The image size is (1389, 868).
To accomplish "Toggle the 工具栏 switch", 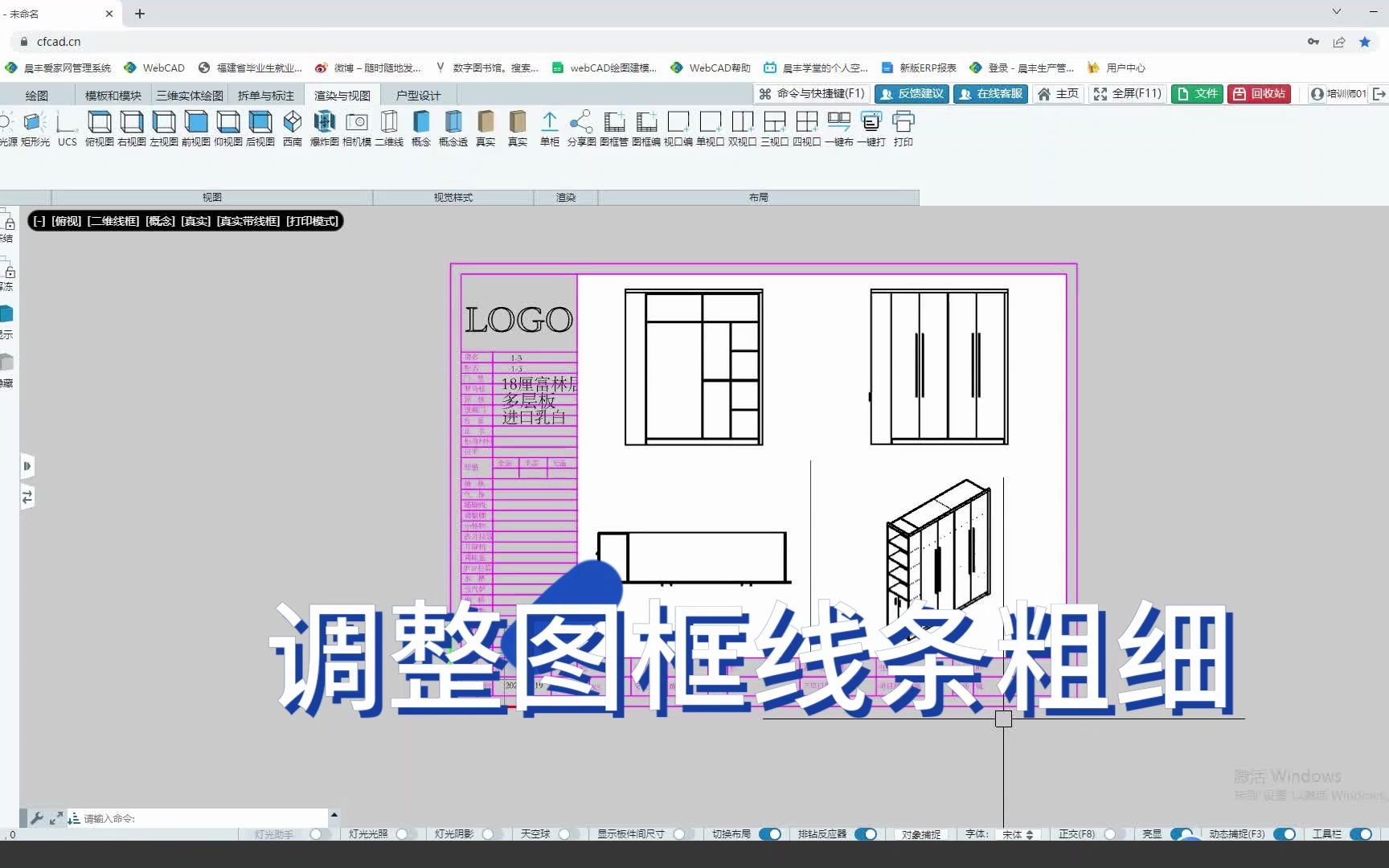I will [x=1361, y=834].
